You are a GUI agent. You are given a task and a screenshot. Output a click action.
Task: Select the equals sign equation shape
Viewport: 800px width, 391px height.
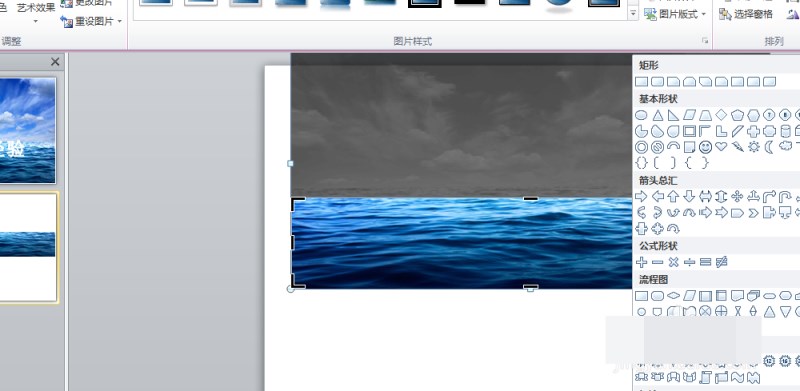(x=705, y=262)
